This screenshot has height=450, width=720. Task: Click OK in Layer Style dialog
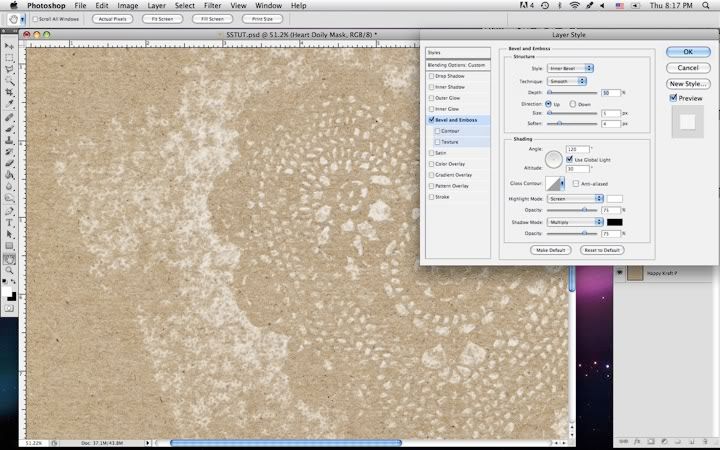[688, 52]
